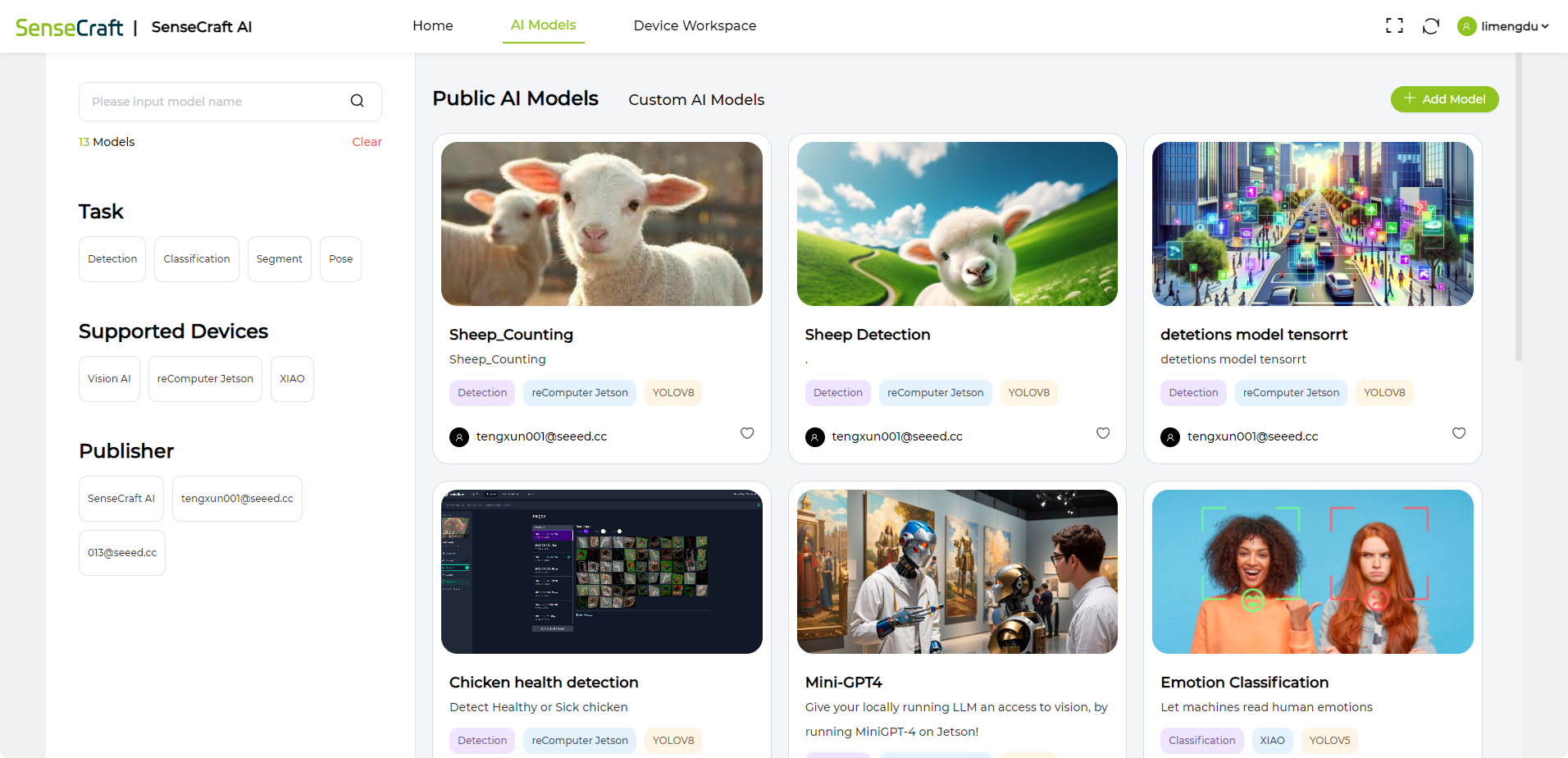Open the limengdu account dropdown arrow
The height and width of the screenshot is (758, 1568).
point(1545,26)
